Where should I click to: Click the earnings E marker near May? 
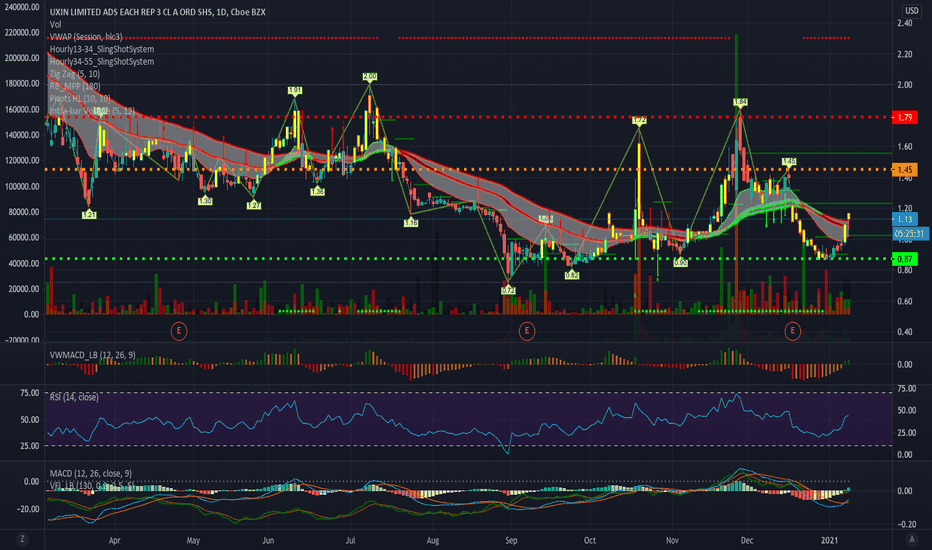click(x=178, y=331)
